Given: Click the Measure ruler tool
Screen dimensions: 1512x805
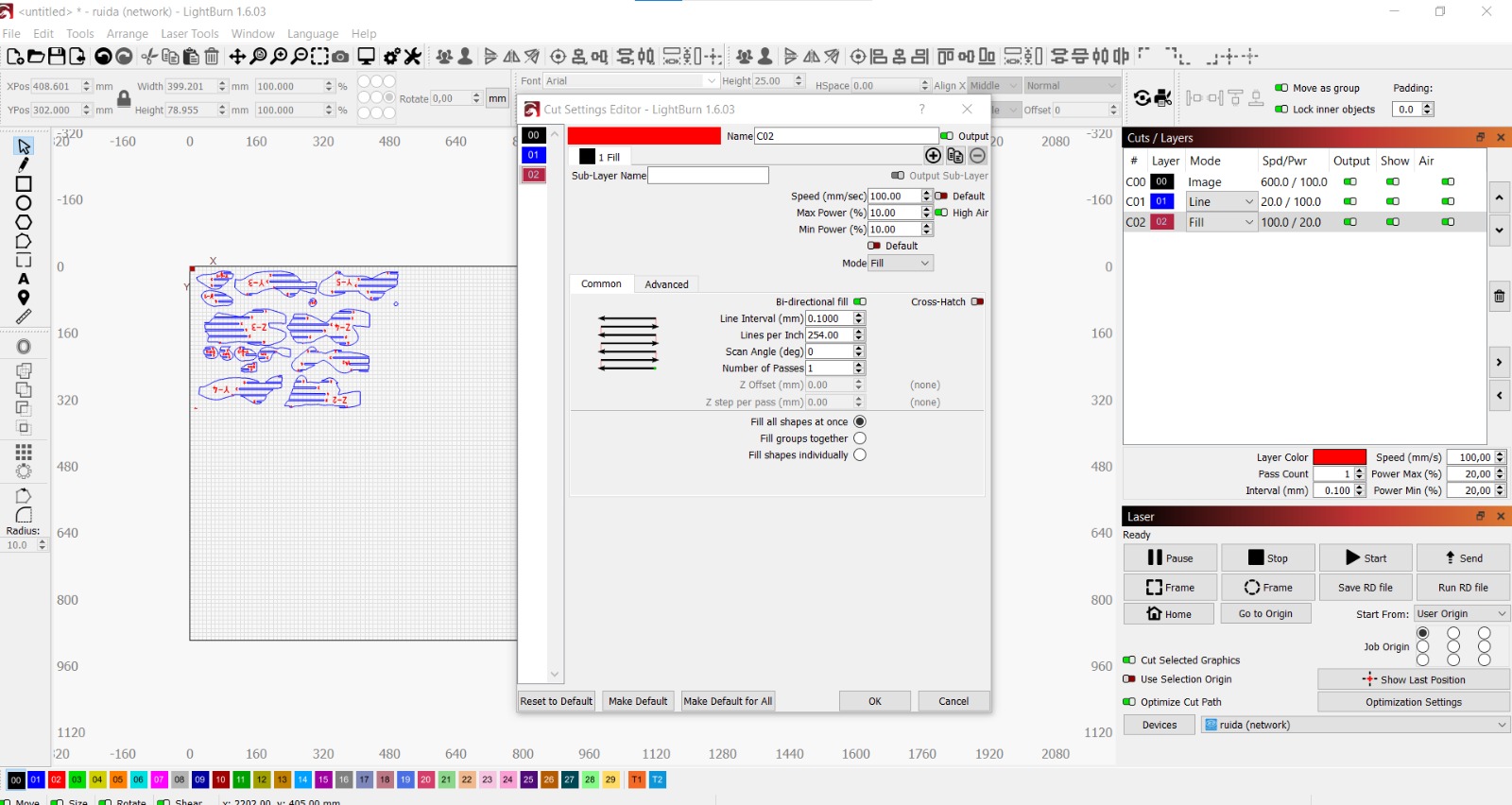Looking at the screenshot, I should tap(24, 317).
